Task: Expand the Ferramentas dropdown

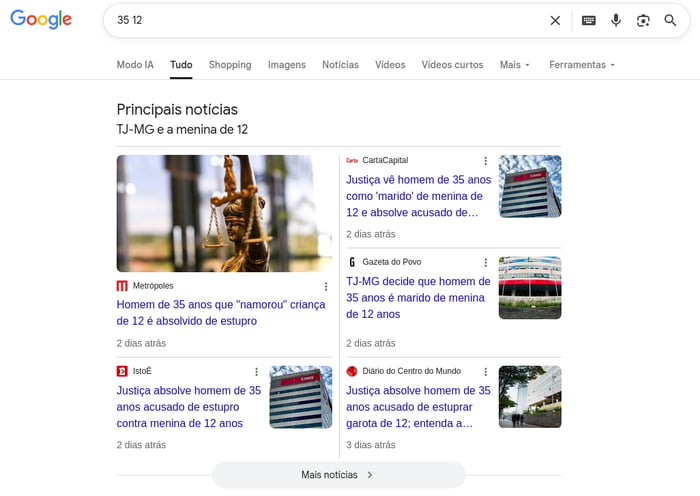Action: click(582, 65)
